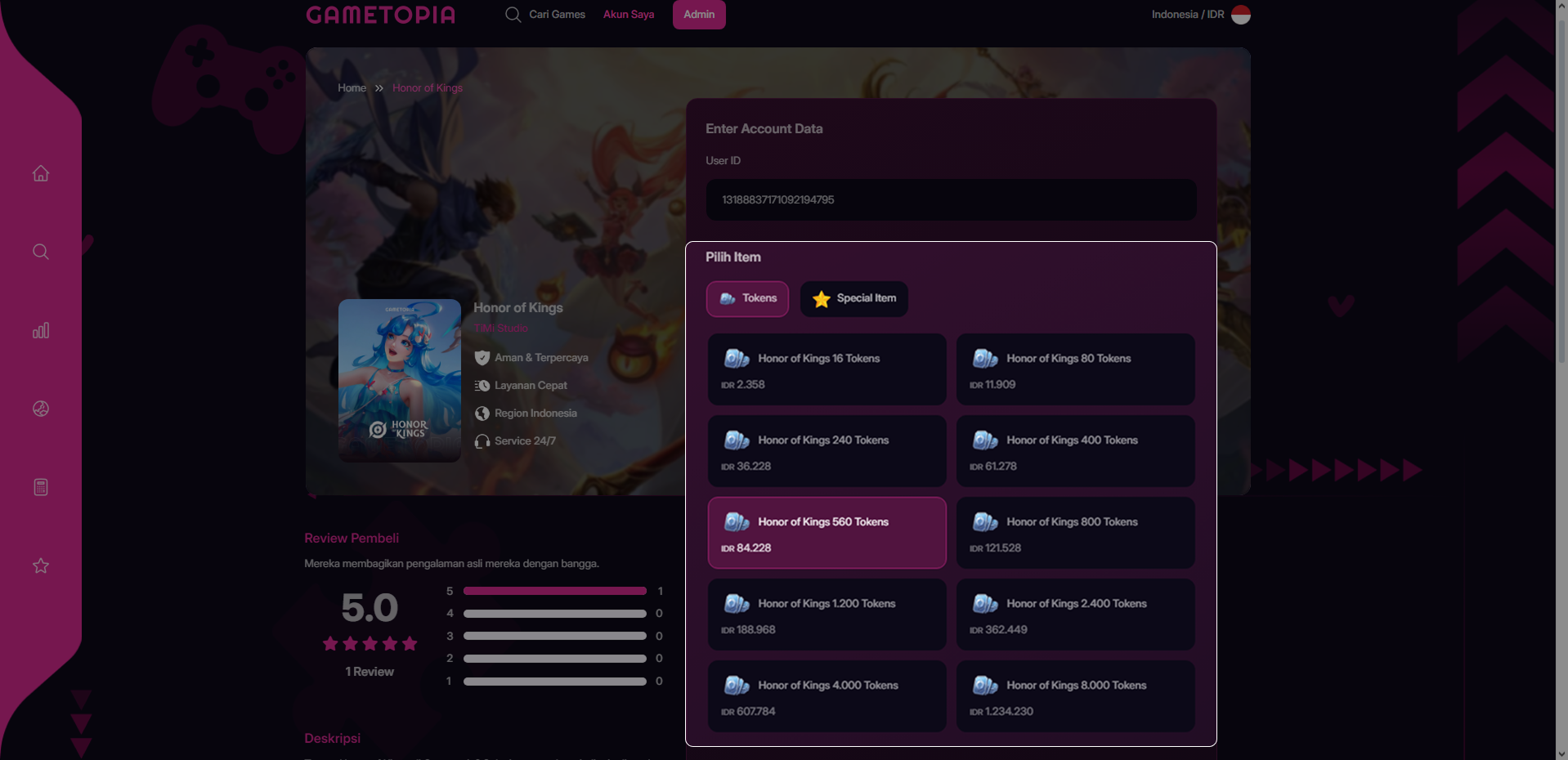1568x760 pixels.
Task: Select Honor of Kings 8.000 Tokens
Action: (1075, 696)
